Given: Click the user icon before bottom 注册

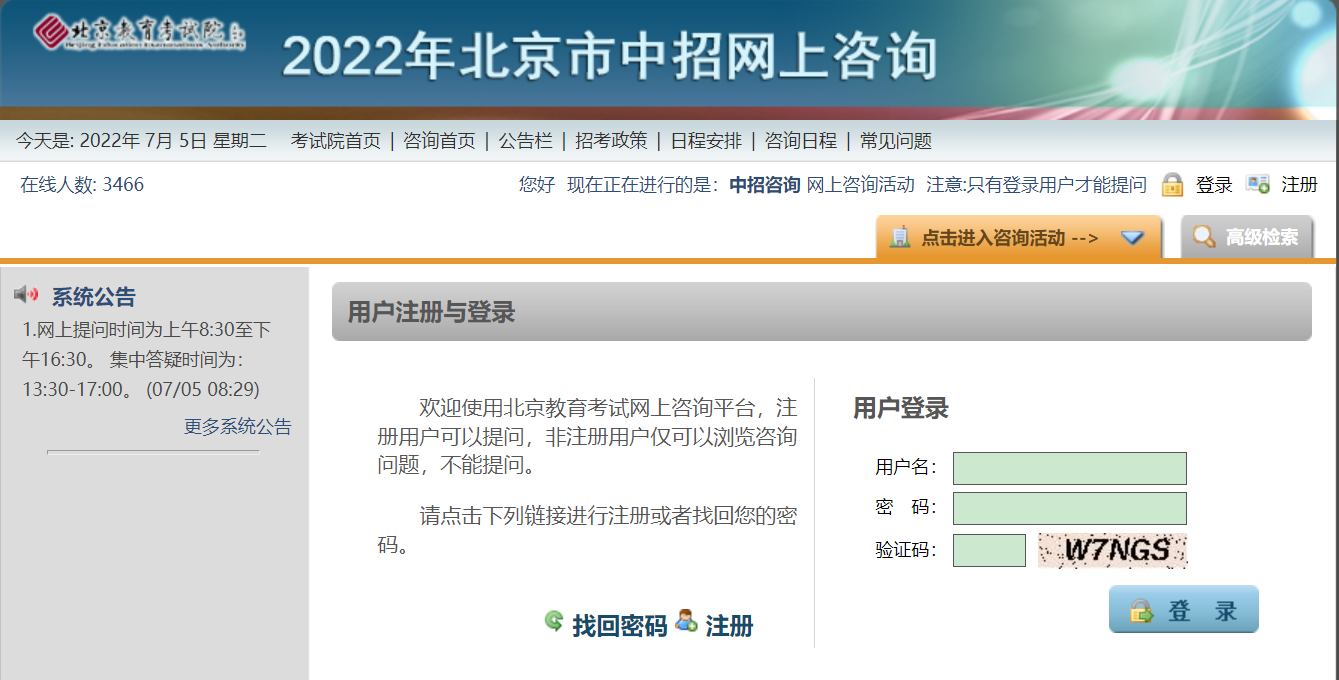Looking at the screenshot, I should (686, 621).
